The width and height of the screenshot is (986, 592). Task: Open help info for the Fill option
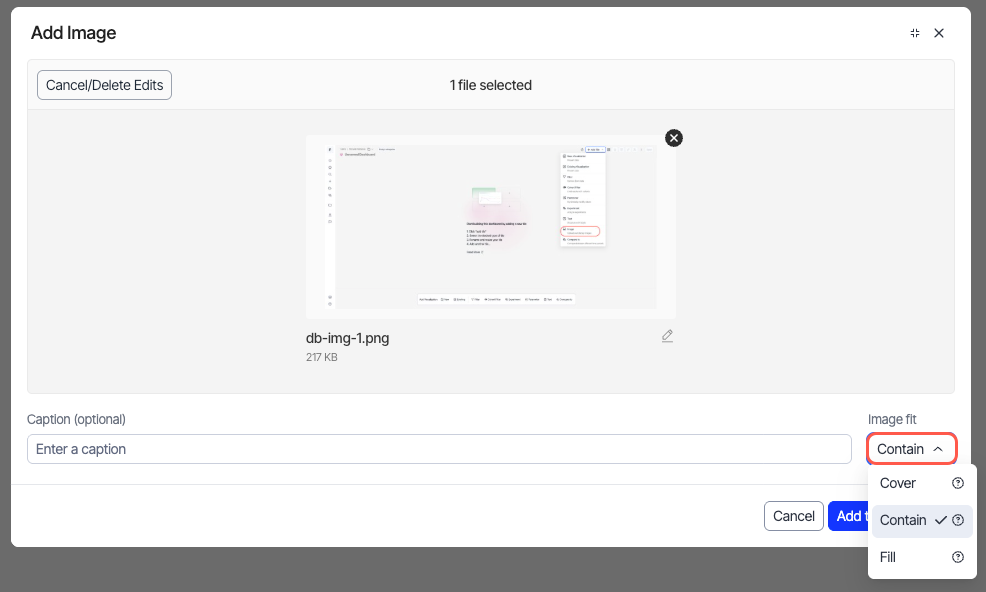[958, 557]
